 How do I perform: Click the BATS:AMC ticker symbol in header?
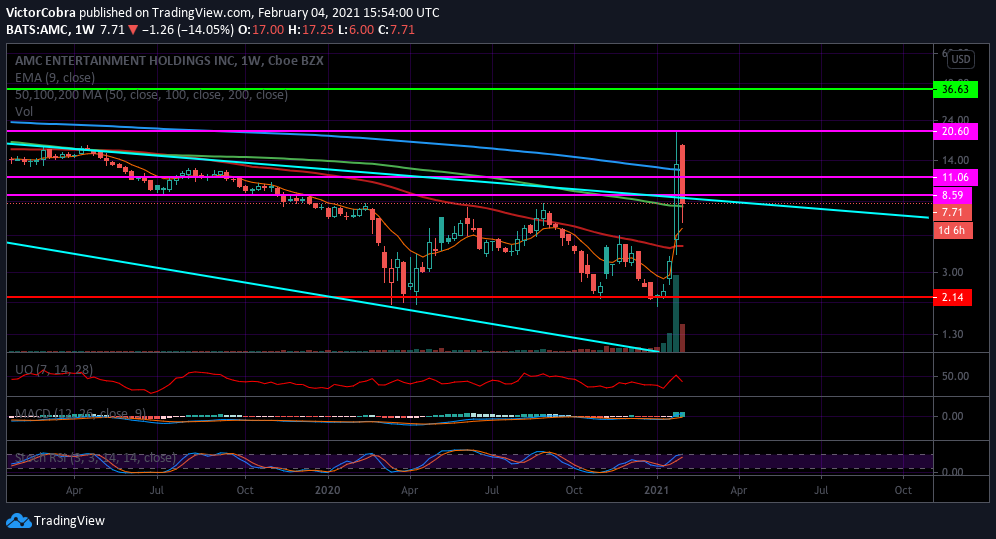37,29
